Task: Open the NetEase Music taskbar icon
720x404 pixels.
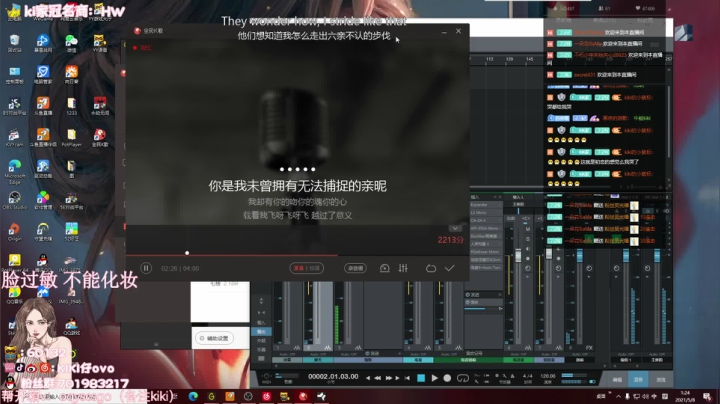Action: [x=266, y=396]
